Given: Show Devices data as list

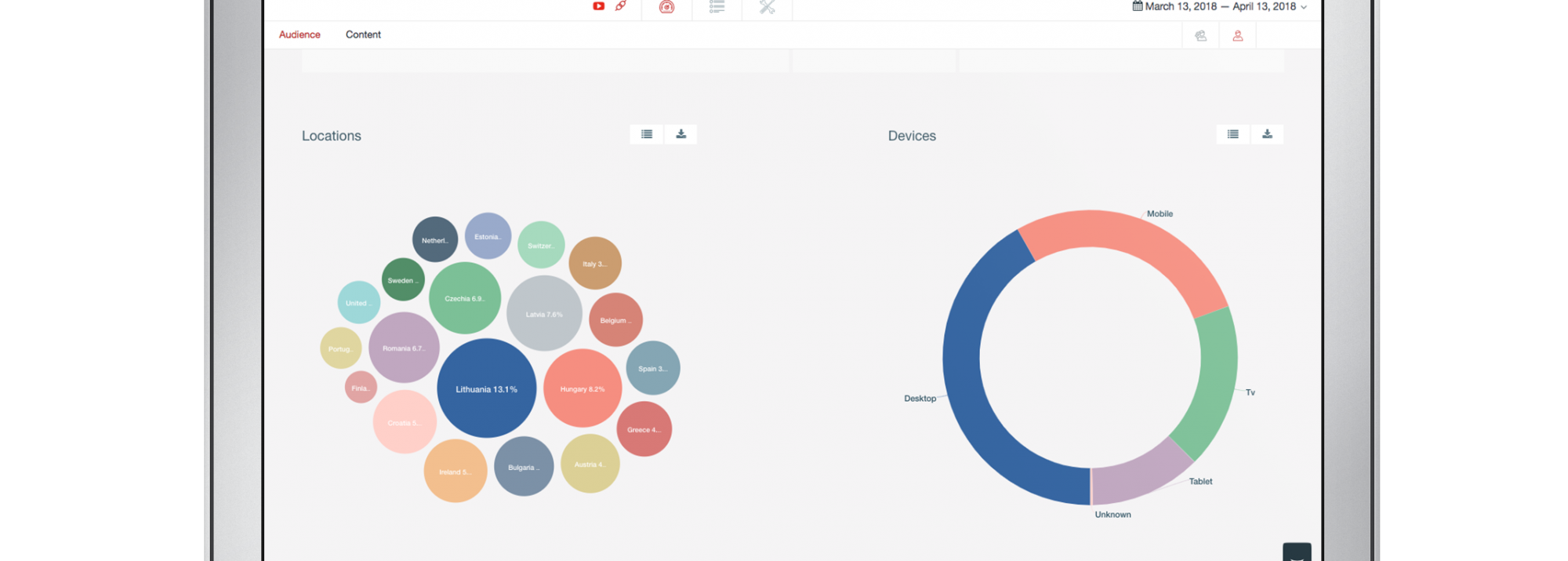Looking at the screenshot, I should click(x=1233, y=134).
